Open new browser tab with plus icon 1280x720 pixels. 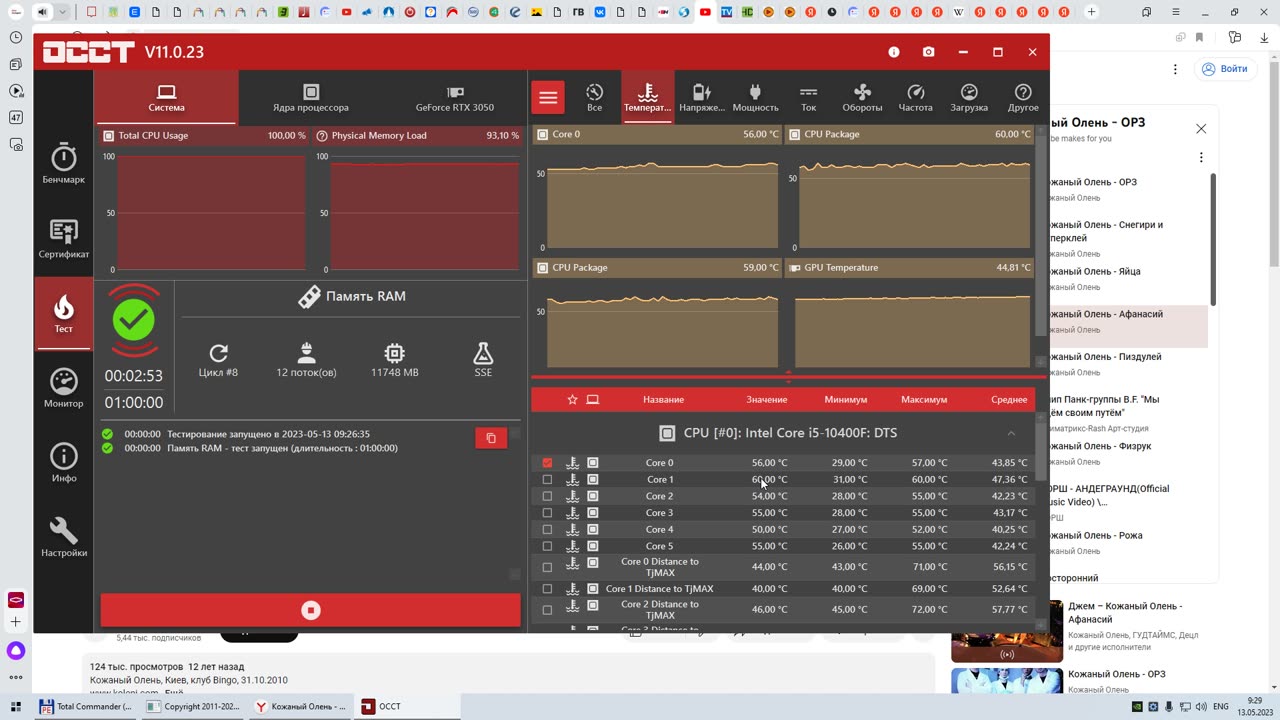point(1091,12)
